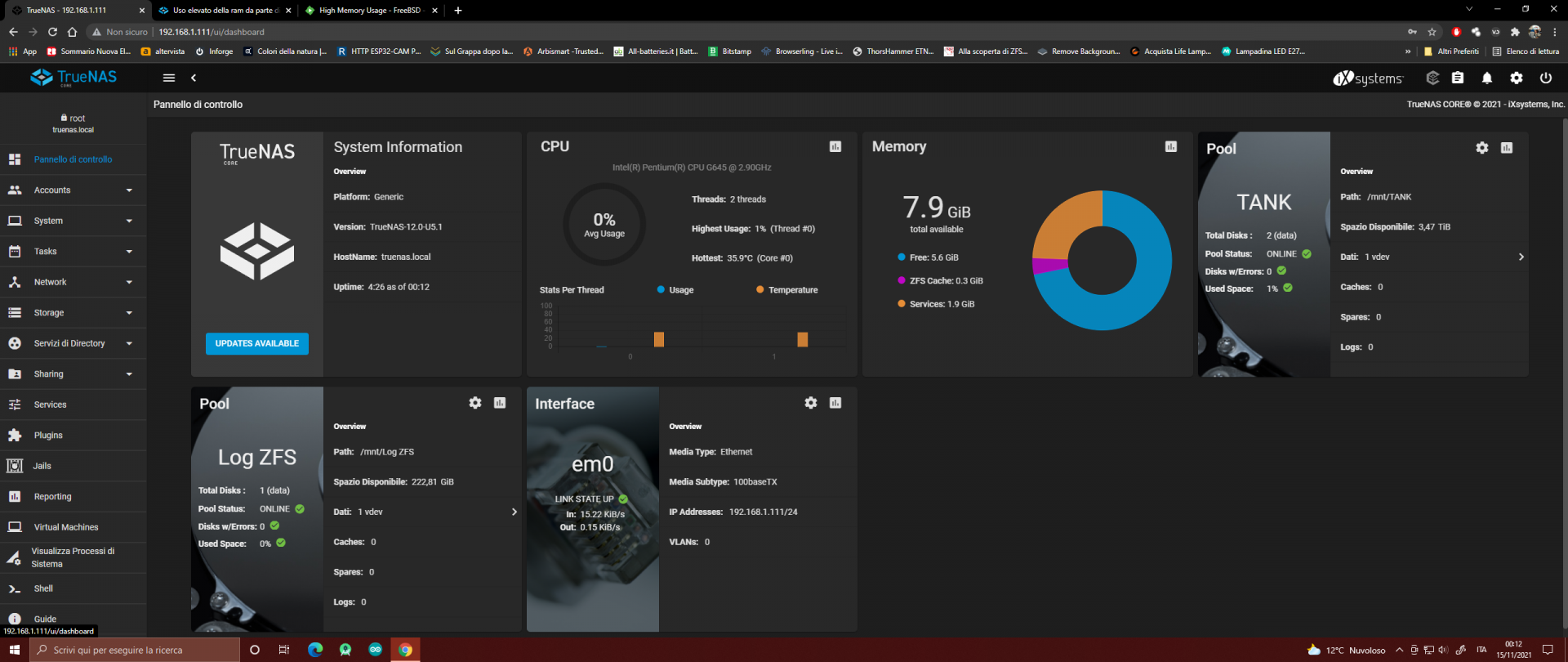
Task: Switch to the High Memory Usage tab
Action: (x=369, y=11)
